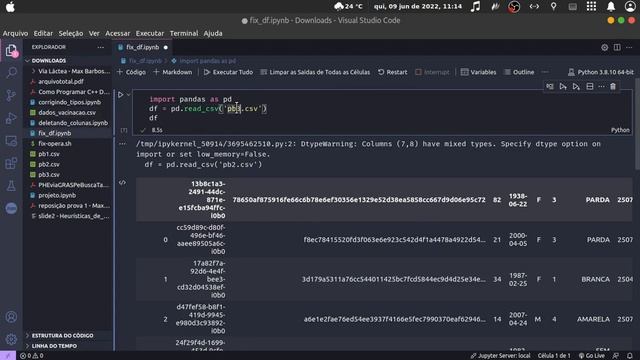
Task: Split the editor right icon
Action: [617, 47]
